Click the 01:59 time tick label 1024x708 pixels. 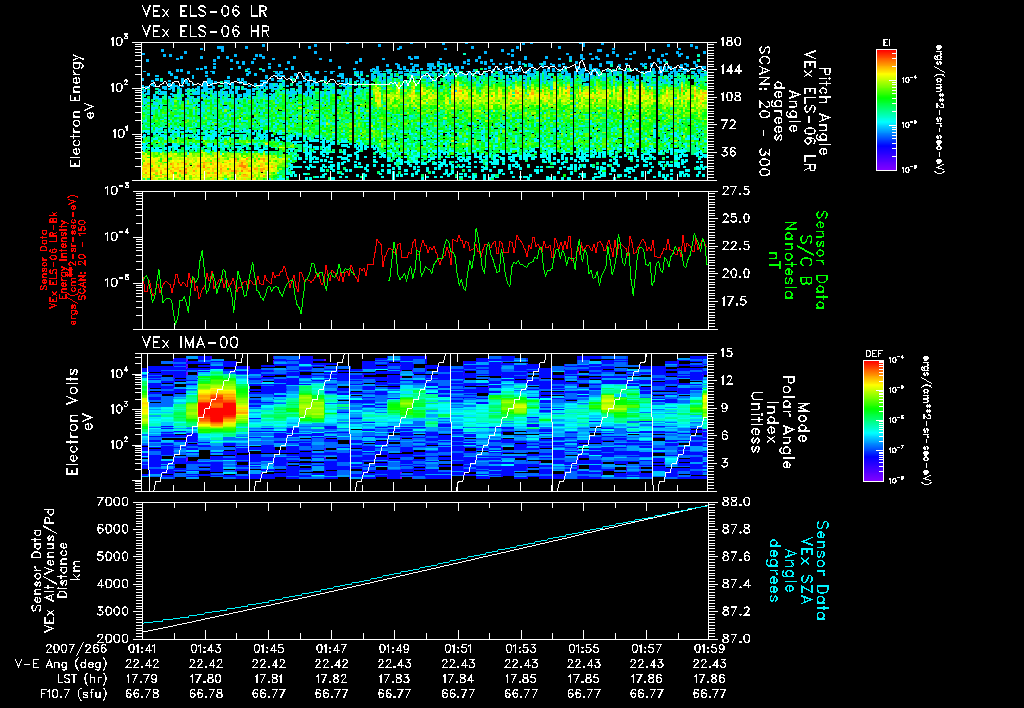[x=709, y=649]
